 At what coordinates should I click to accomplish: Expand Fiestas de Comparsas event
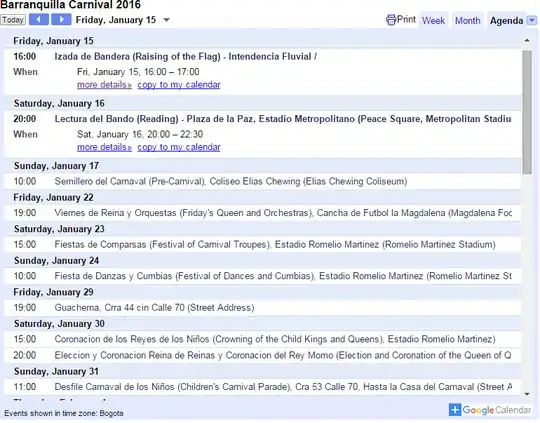pyautogui.click(x=262, y=245)
